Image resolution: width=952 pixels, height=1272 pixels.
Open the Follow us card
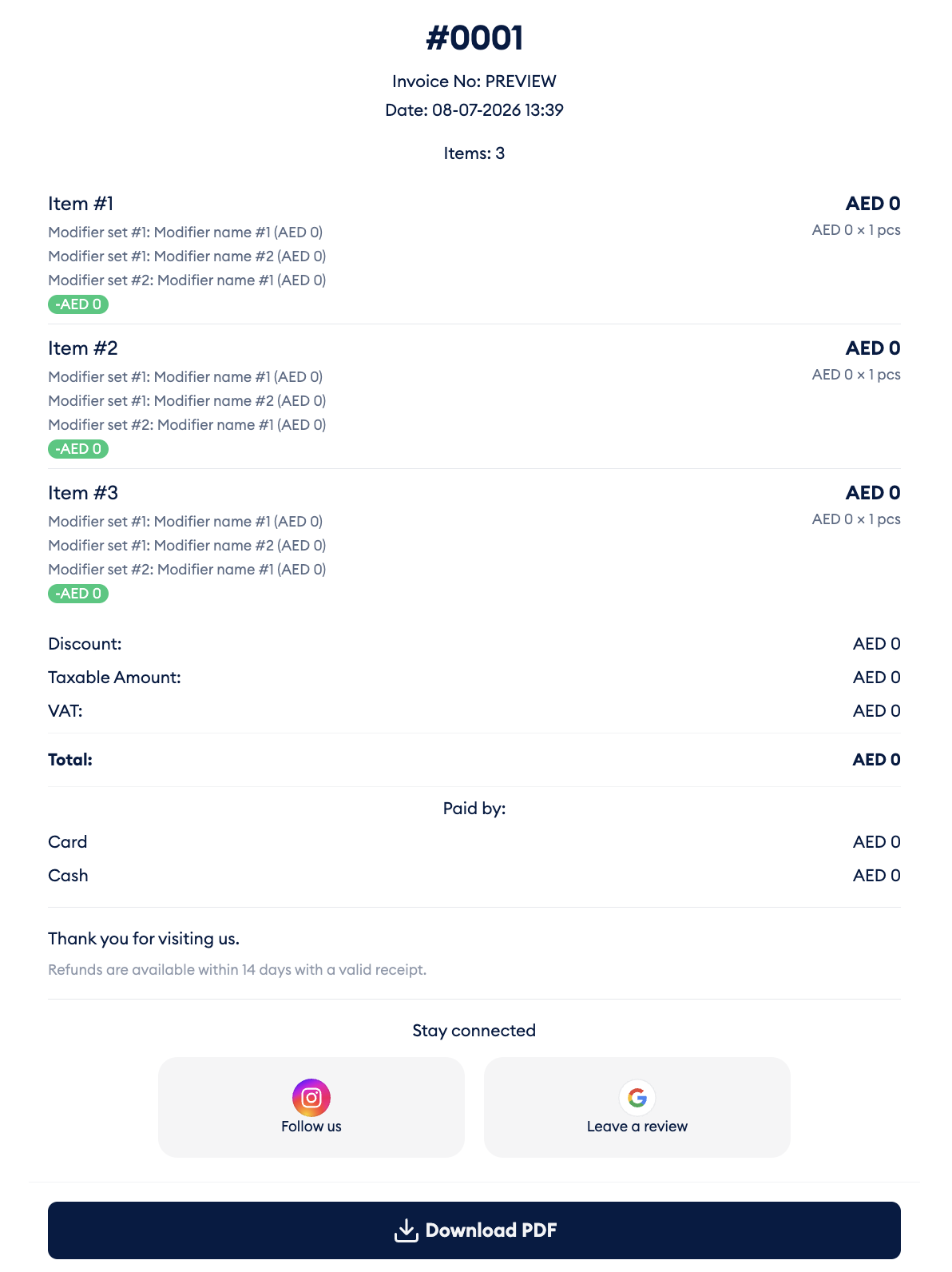point(311,1107)
